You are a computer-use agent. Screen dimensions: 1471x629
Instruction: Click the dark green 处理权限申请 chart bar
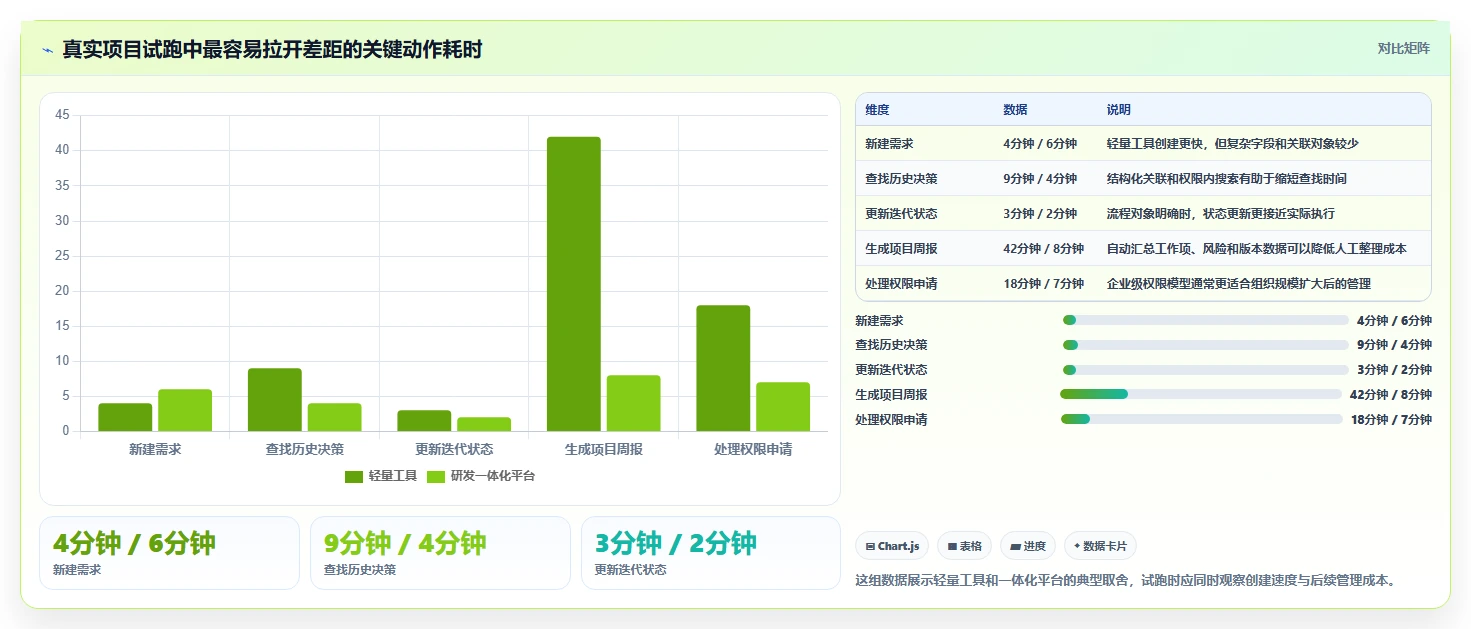pos(723,368)
